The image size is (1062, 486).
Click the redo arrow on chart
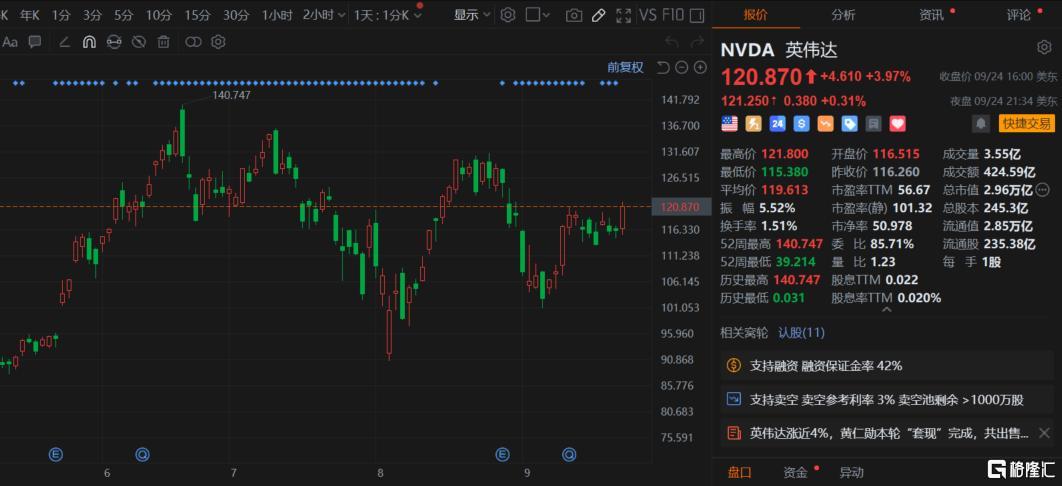pyautogui.click(x=697, y=42)
